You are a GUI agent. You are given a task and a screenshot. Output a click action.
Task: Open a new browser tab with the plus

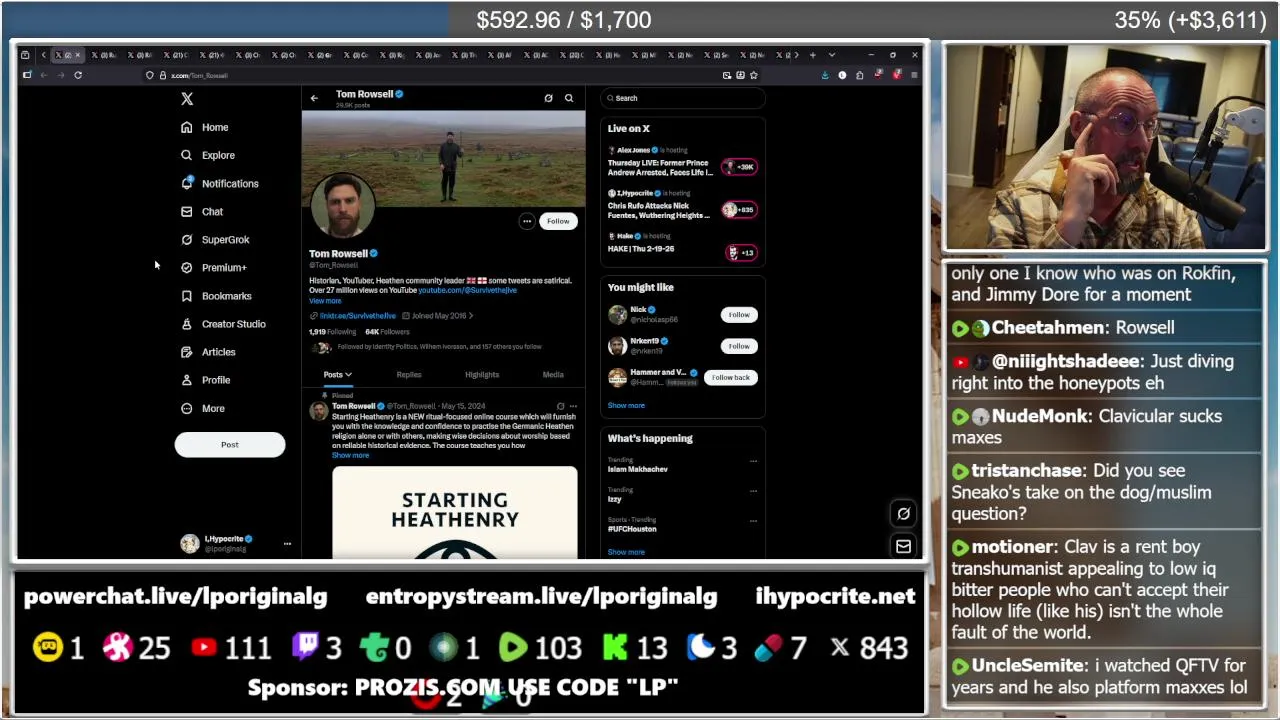click(x=812, y=55)
